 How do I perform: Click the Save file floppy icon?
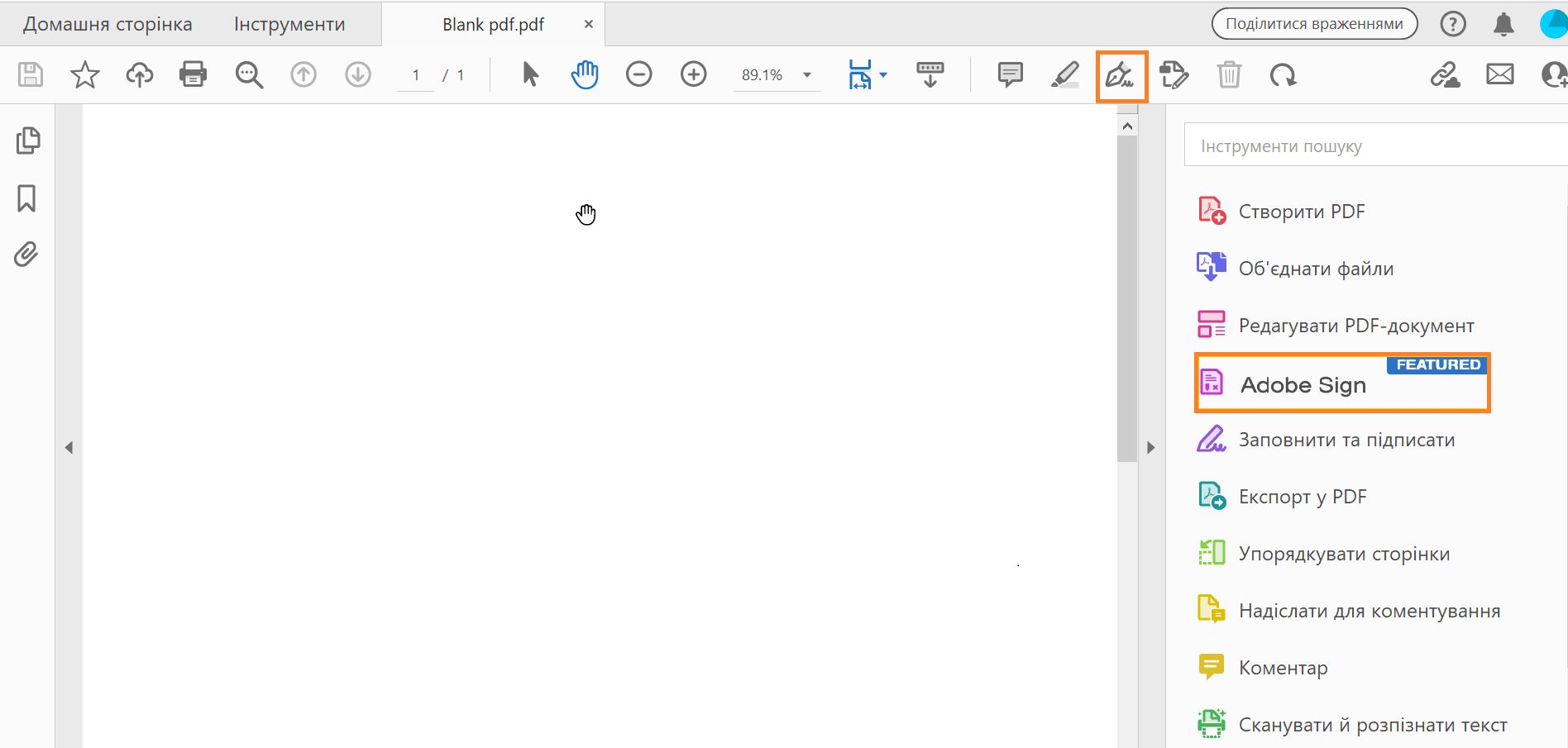pyautogui.click(x=31, y=75)
